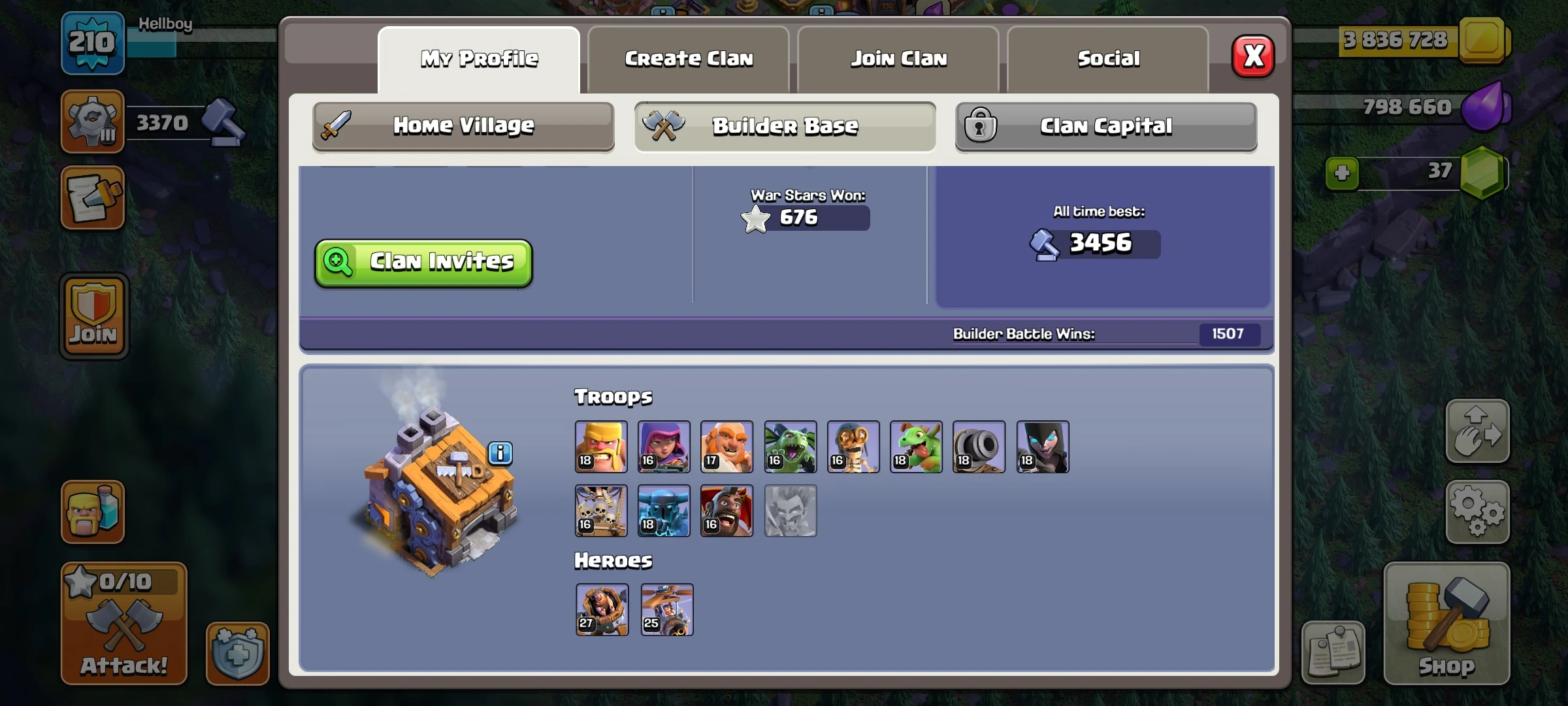Tap the Battle Copter hero icon
The width and height of the screenshot is (1568, 706).
click(x=667, y=610)
